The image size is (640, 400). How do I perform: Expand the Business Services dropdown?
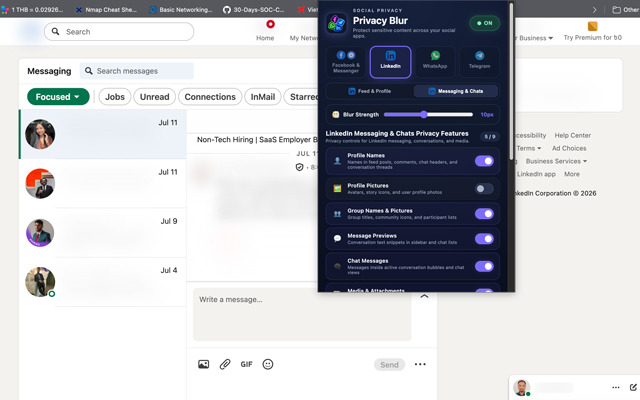pyautogui.click(x=556, y=161)
